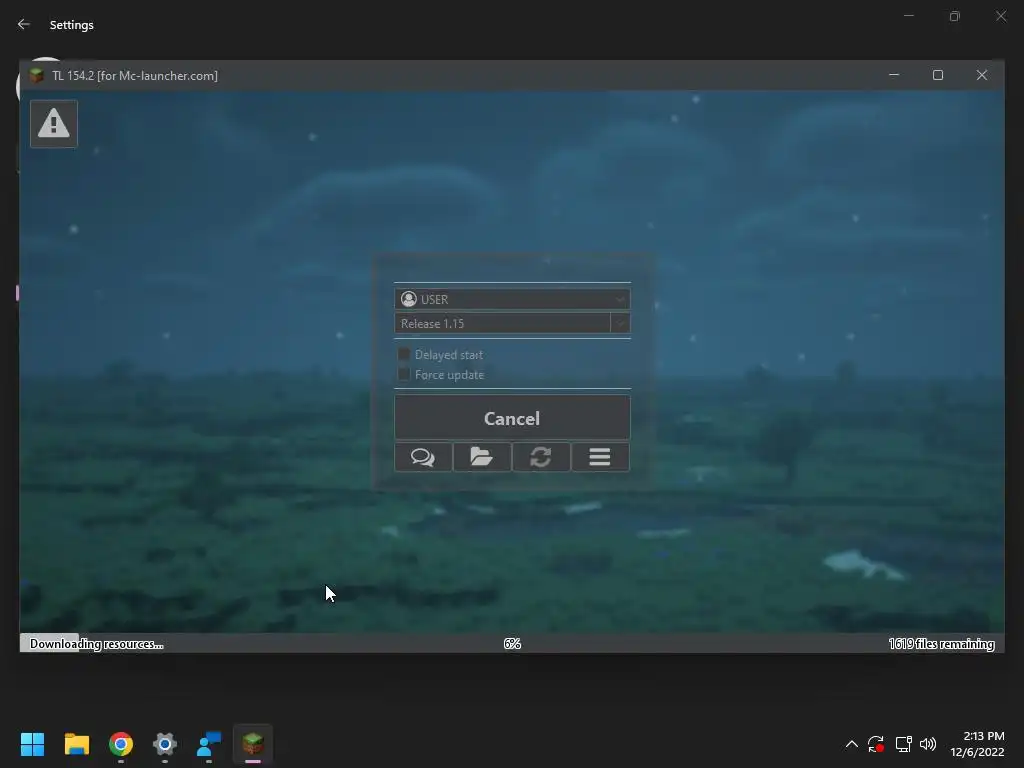Viewport: 1024px width, 768px height.
Task: Click the TL 154.2 title bar text
Action: click(x=135, y=76)
